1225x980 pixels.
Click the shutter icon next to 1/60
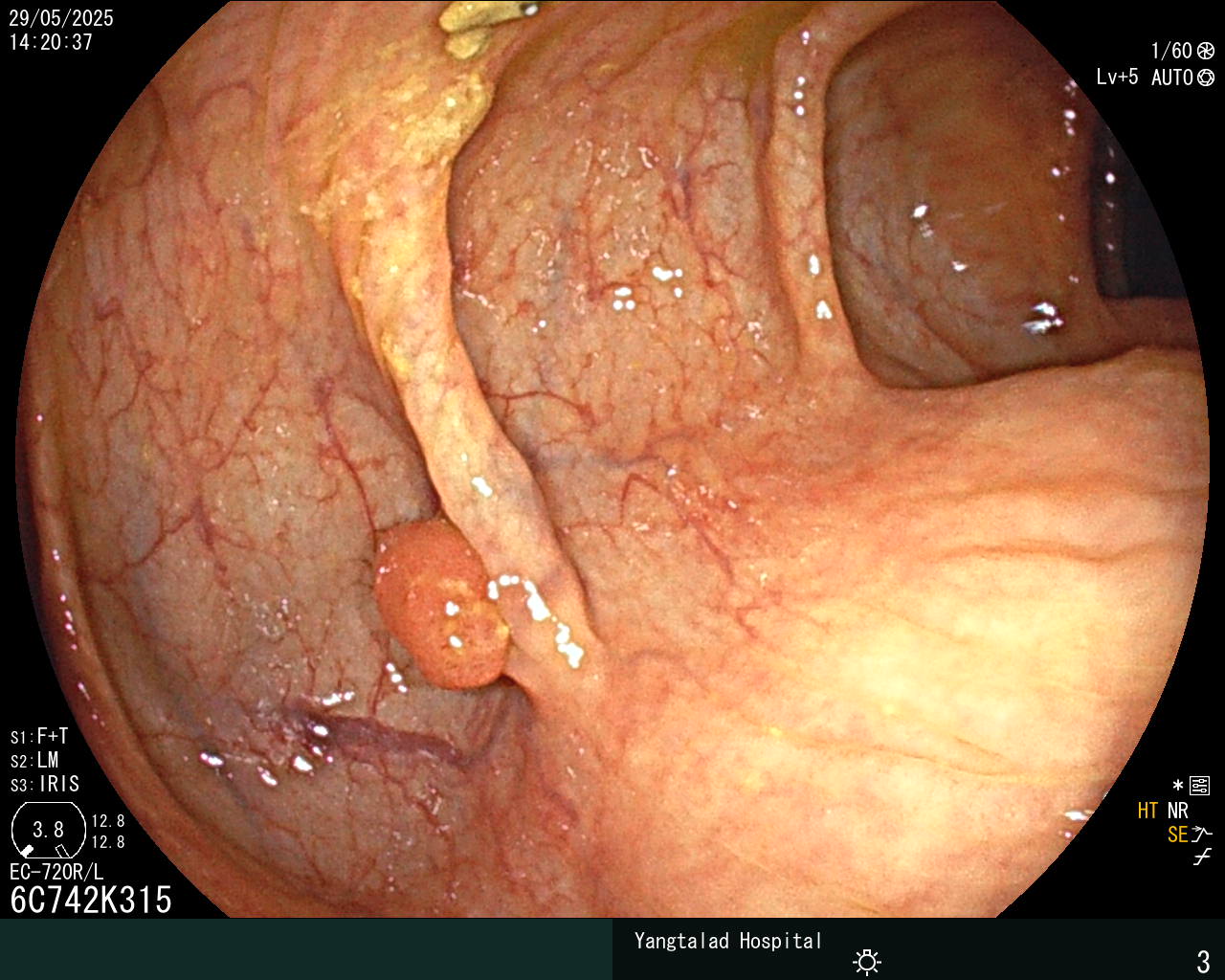click(x=1206, y=51)
